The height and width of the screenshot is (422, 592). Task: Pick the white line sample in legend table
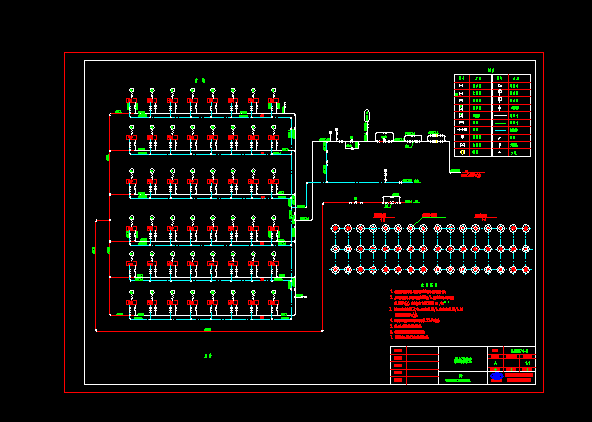coord(500,116)
